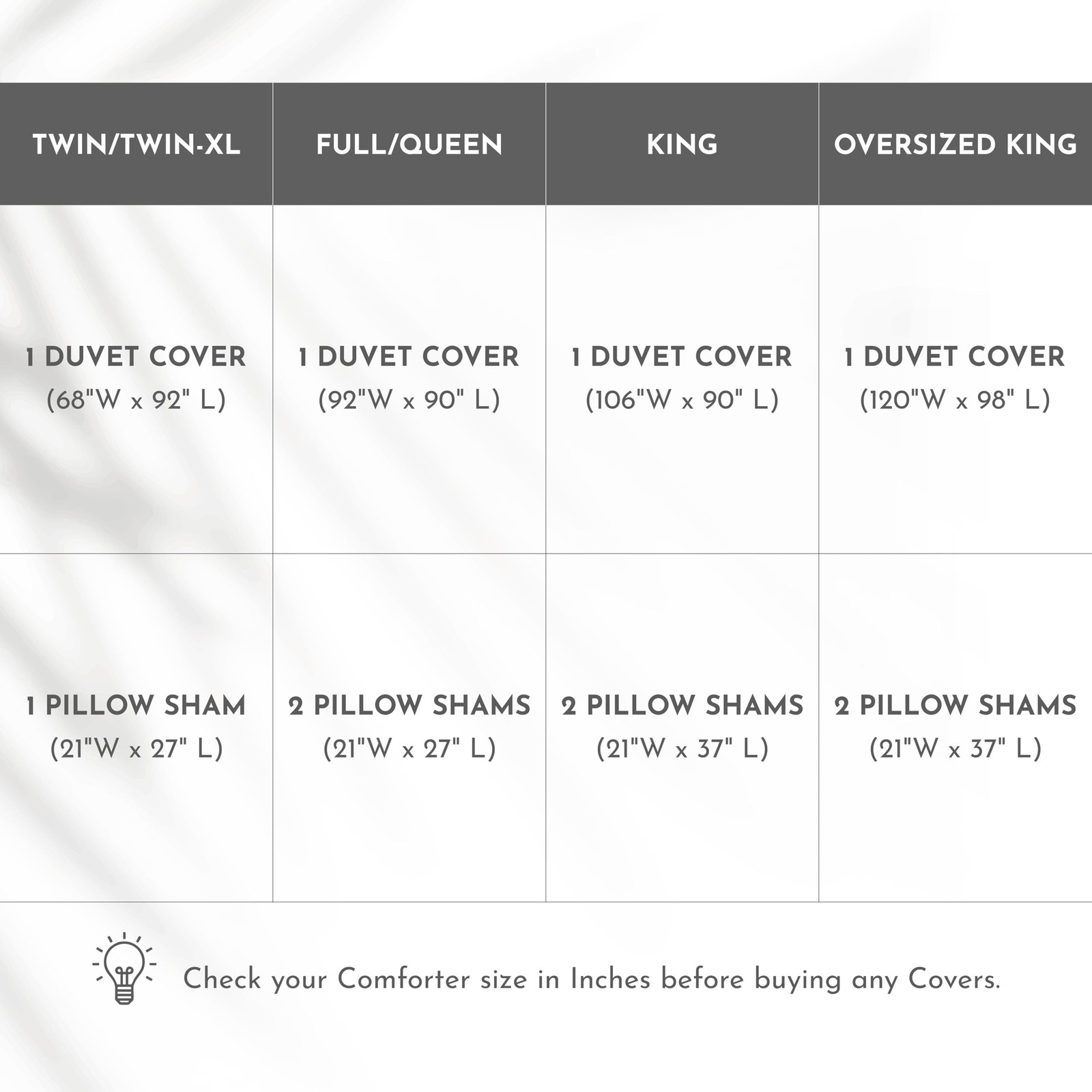This screenshot has width=1092, height=1092.
Task: Click the Oversized King '1 DUVET COVER' label
Action: 955,357
